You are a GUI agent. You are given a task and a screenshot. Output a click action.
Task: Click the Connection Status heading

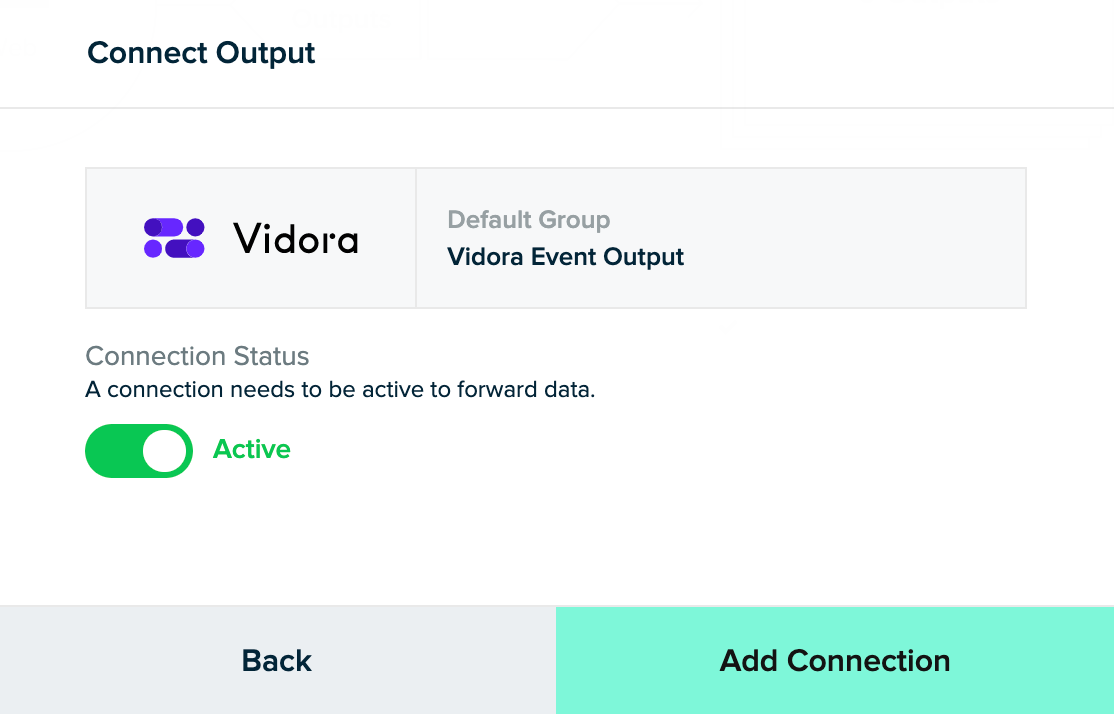tap(198, 356)
